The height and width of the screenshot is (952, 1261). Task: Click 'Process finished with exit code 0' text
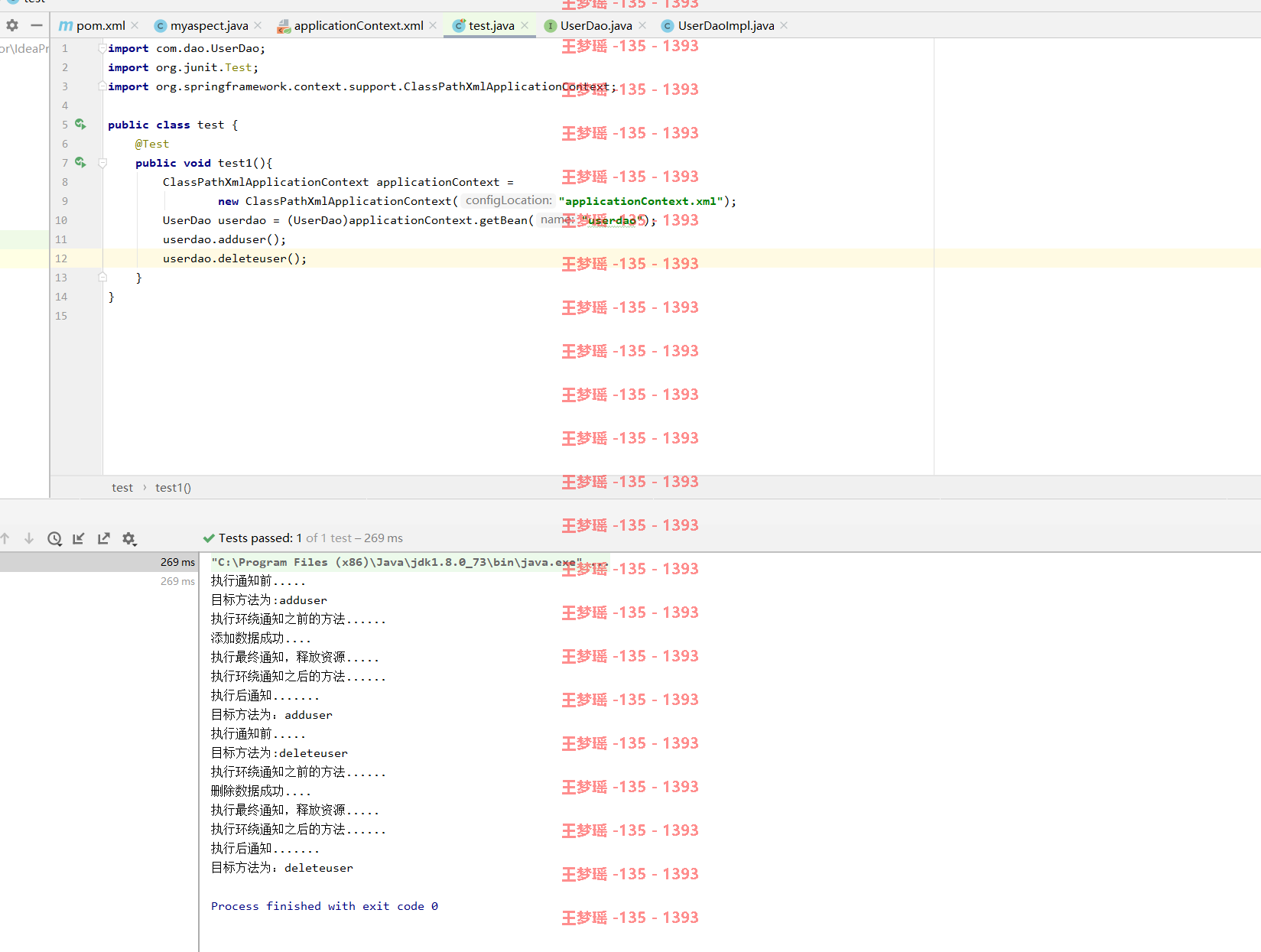(324, 906)
